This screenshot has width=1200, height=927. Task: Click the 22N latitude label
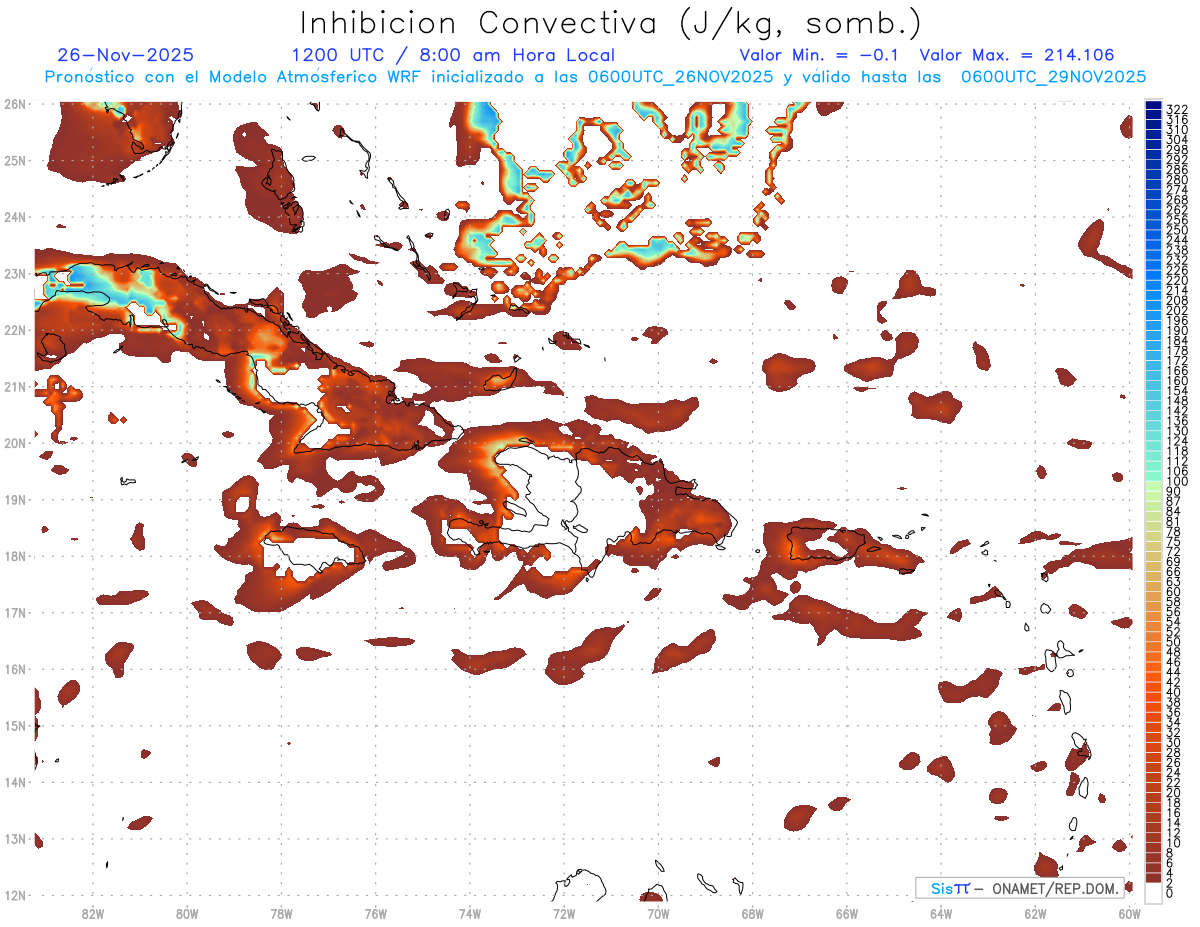click(x=15, y=330)
